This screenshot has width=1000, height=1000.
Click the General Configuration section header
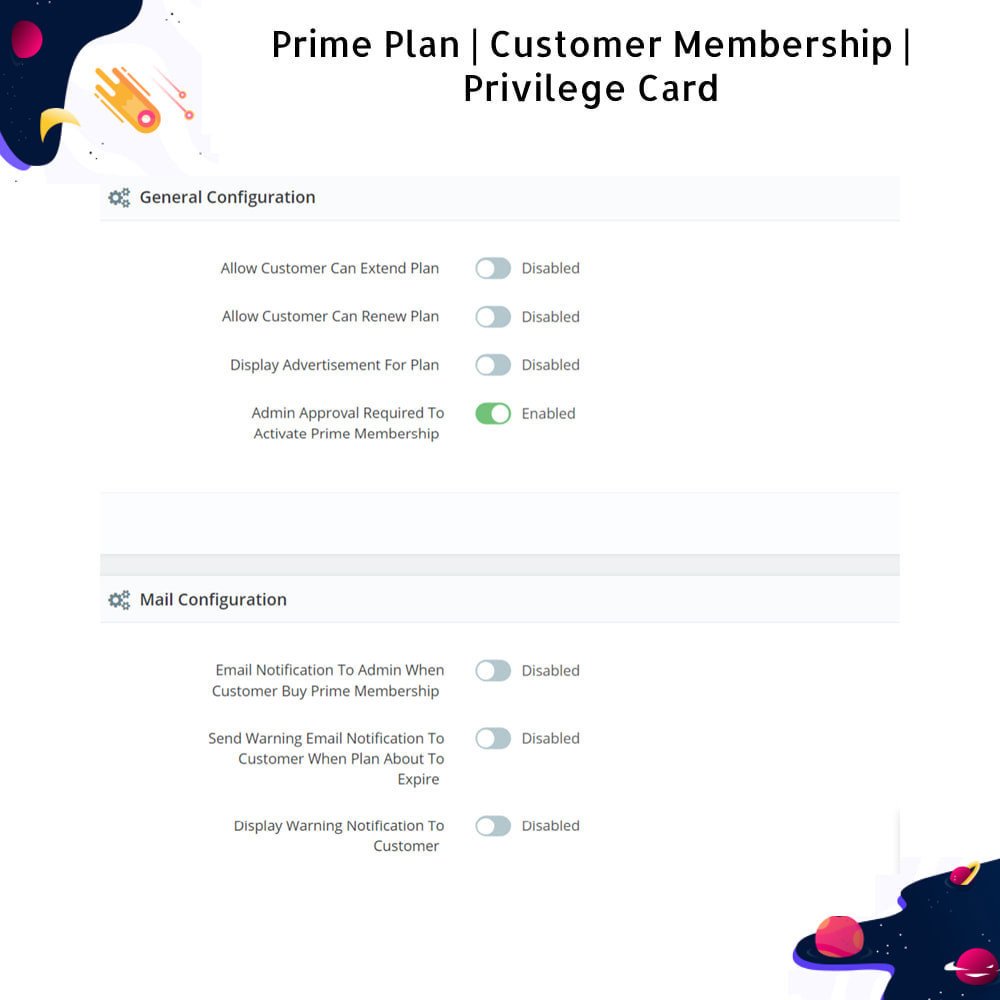(499, 198)
